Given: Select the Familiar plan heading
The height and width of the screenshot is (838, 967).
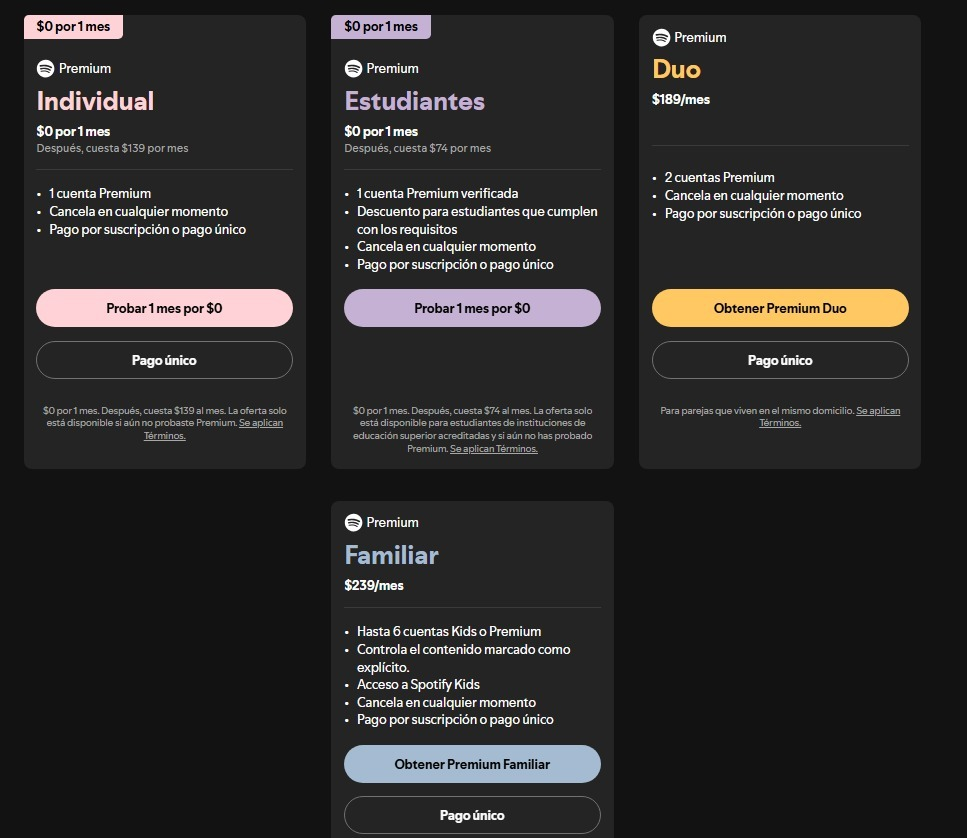Looking at the screenshot, I should (x=391, y=555).
